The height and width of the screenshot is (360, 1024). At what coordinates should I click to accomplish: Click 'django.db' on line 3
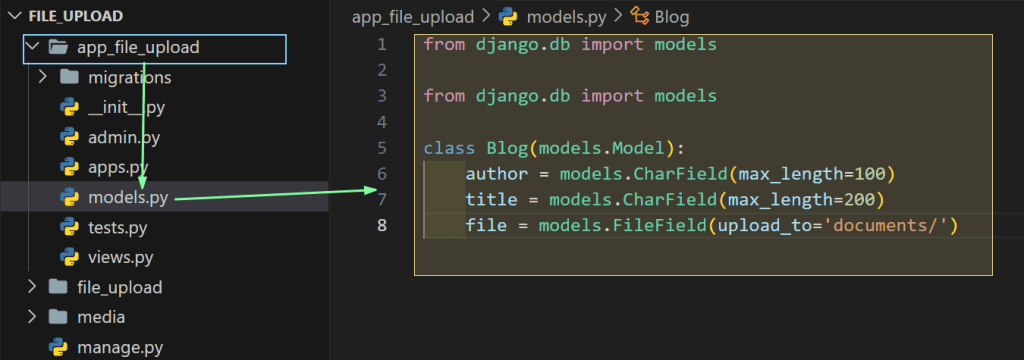tap(523, 97)
